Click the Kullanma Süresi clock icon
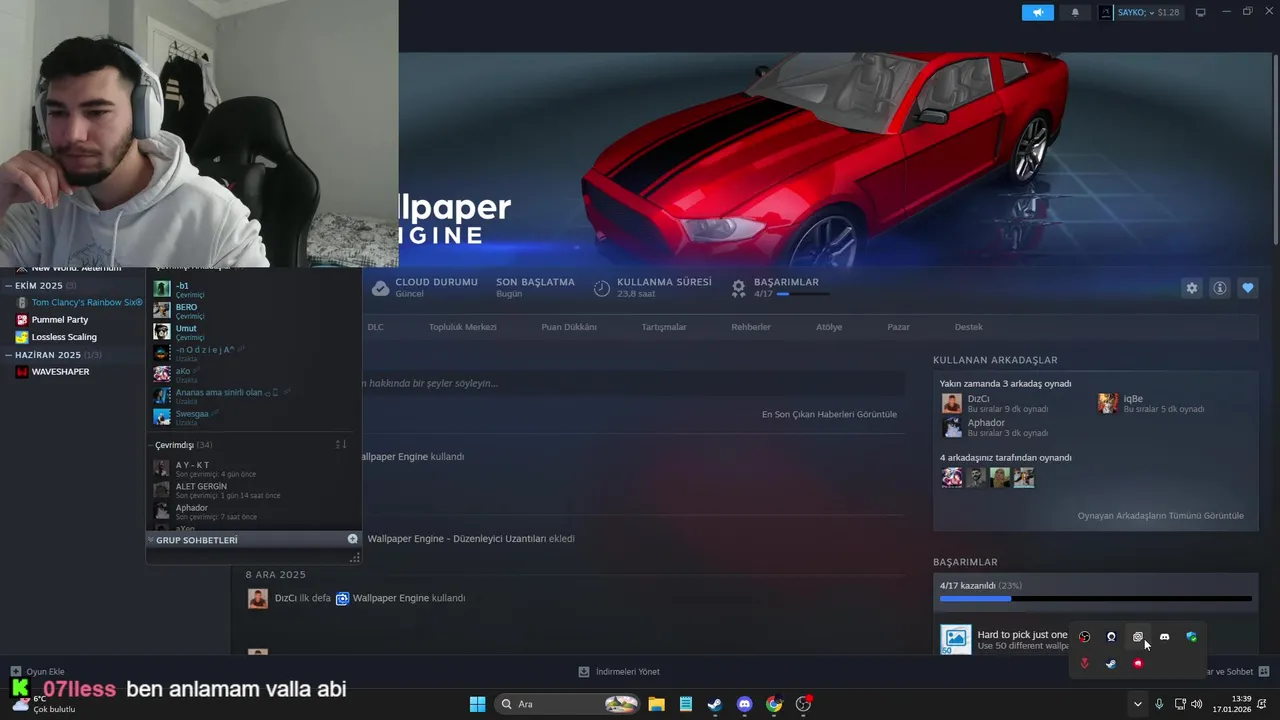The height and width of the screenshot is (720, 1280). 602,288
